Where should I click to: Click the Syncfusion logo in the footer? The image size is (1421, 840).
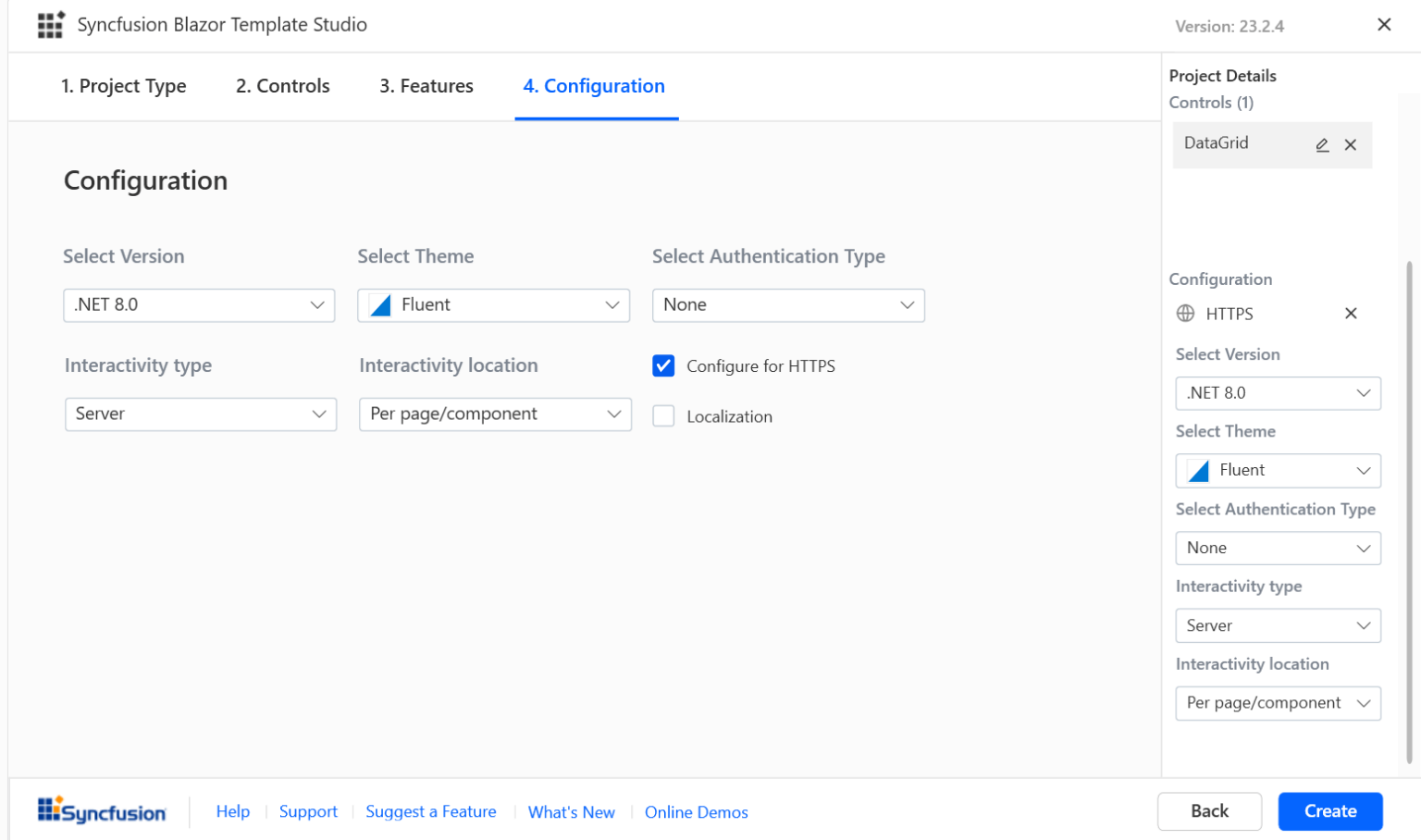pyautogui.click(x=102, y=811)
